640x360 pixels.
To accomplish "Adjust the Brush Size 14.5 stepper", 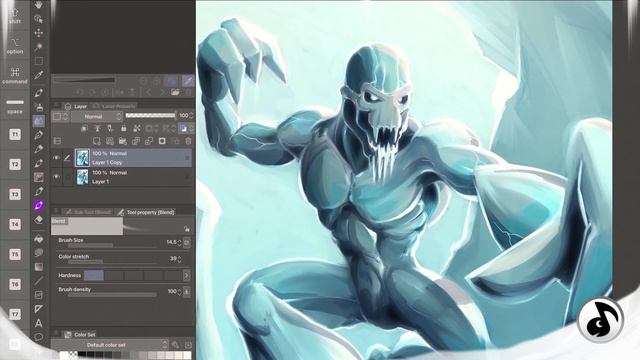I will point(179,242).
